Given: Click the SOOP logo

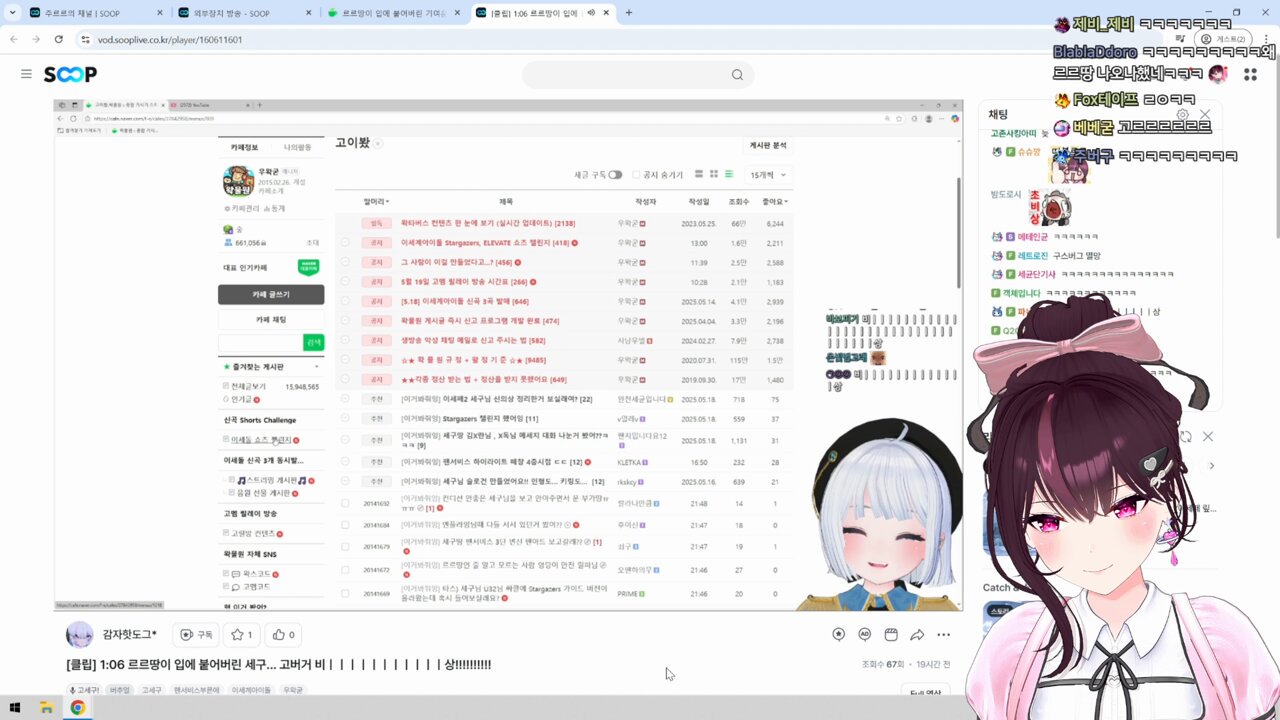Looking at the screenshot, I should tap(70, 74).
